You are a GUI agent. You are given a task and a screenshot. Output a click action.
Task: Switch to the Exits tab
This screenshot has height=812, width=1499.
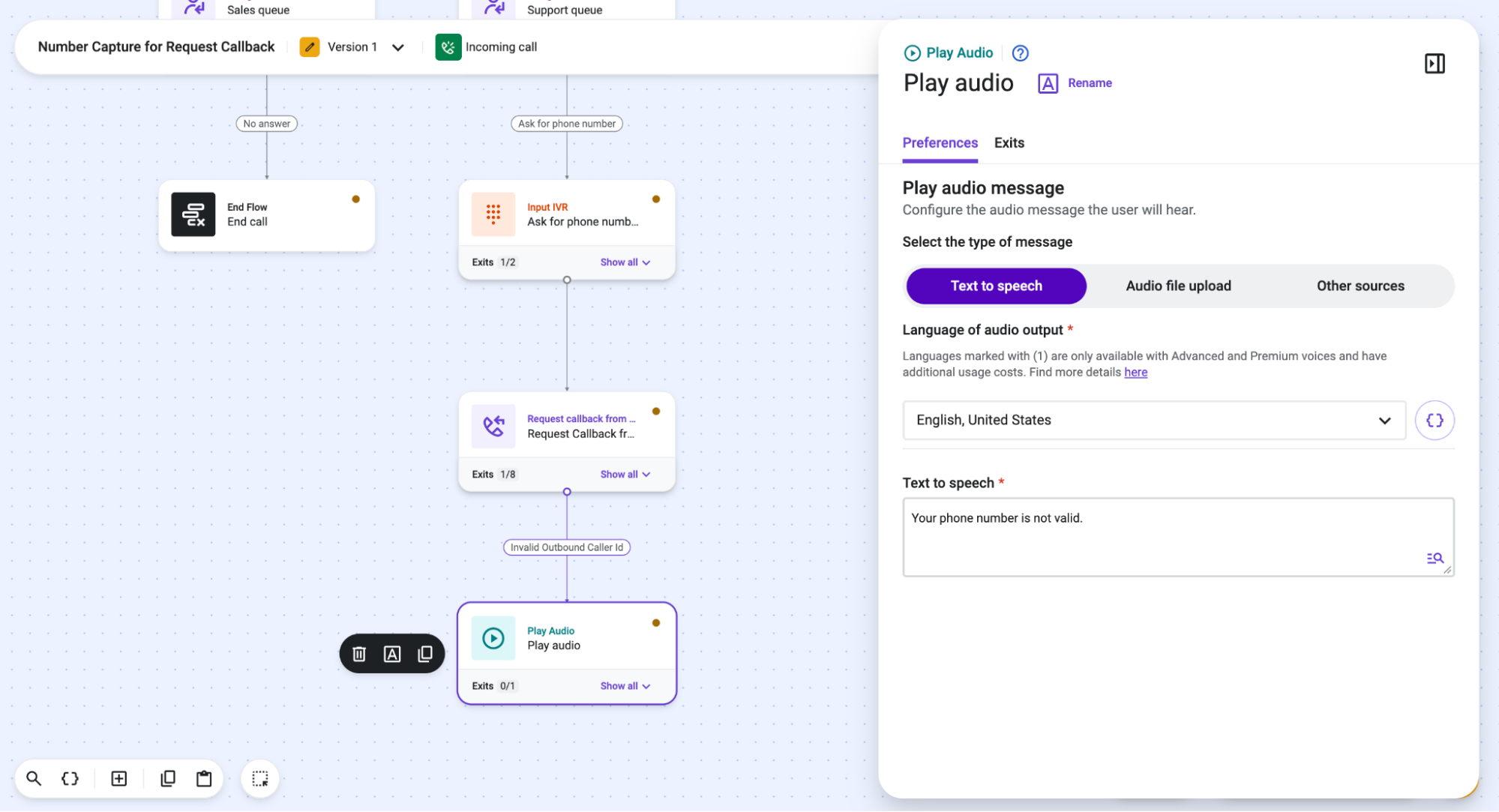tap(1009, 143)
